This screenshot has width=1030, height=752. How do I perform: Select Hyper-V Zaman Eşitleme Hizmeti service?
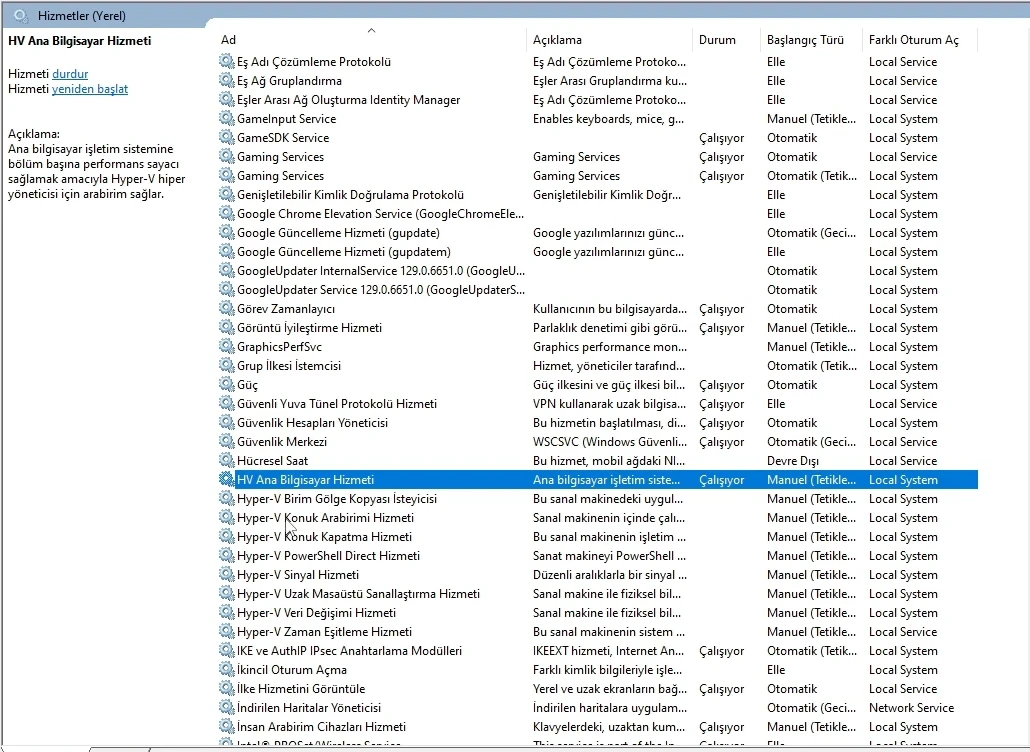tap(325, 632)
